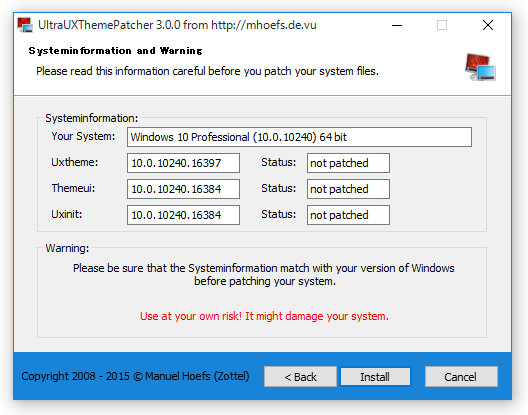Click the 'Status:' label beside Uxtheme
The image size is (528, 415).
[x=278, y=162]
